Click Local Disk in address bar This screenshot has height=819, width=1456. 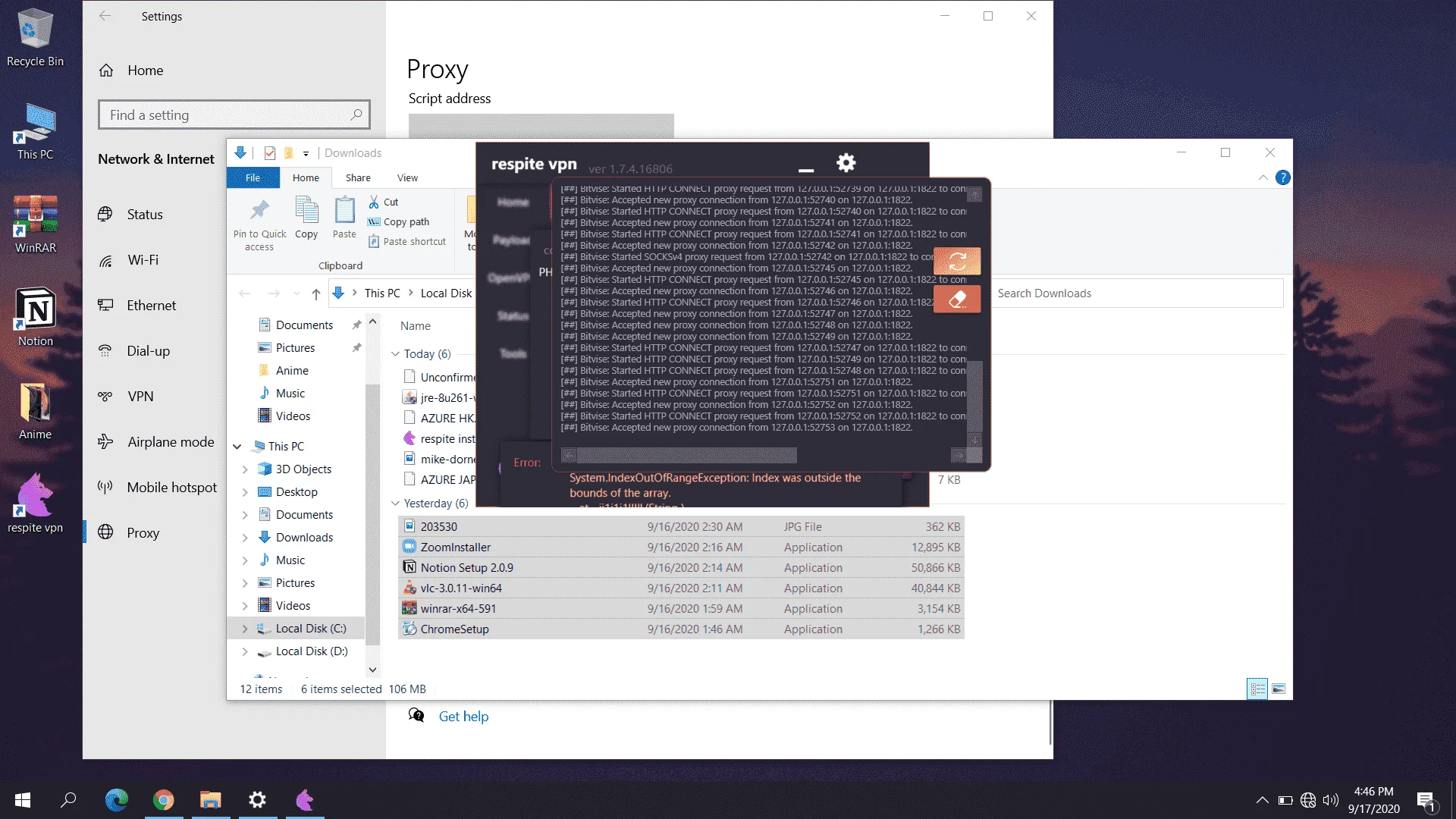pyautogui.click(x=446, y=293)
